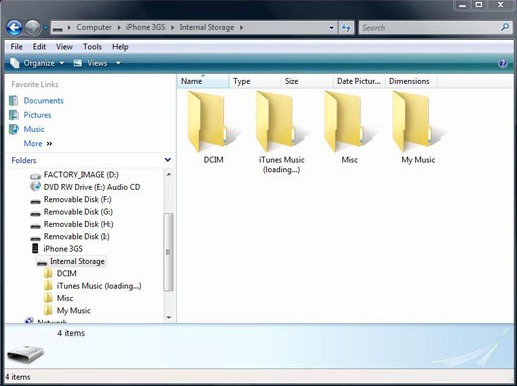517x386 pixels.
Task: Sort by the Name column header
Action: point(203,81)
